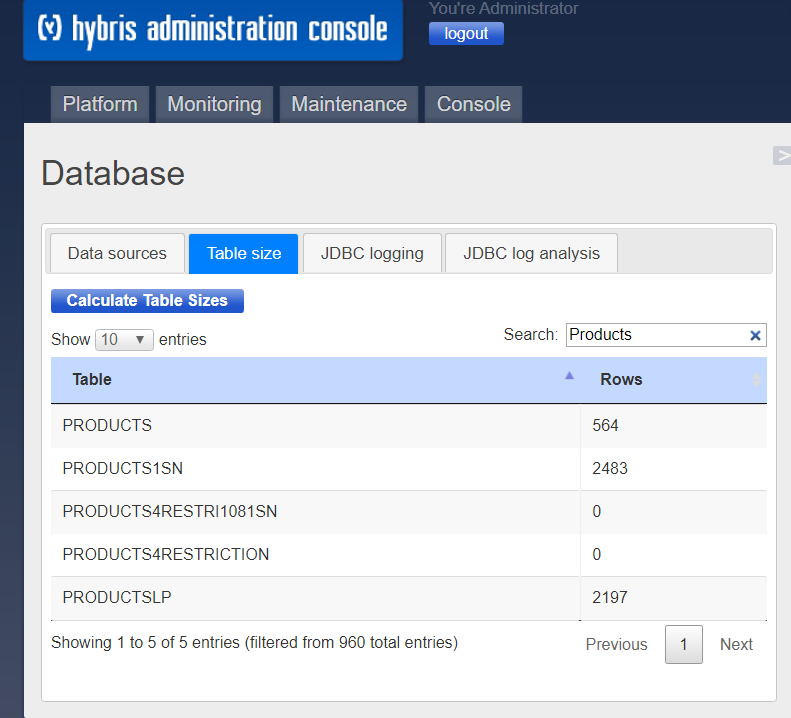Clear the search field with the X
791x718 pixels.
(755, 336)
